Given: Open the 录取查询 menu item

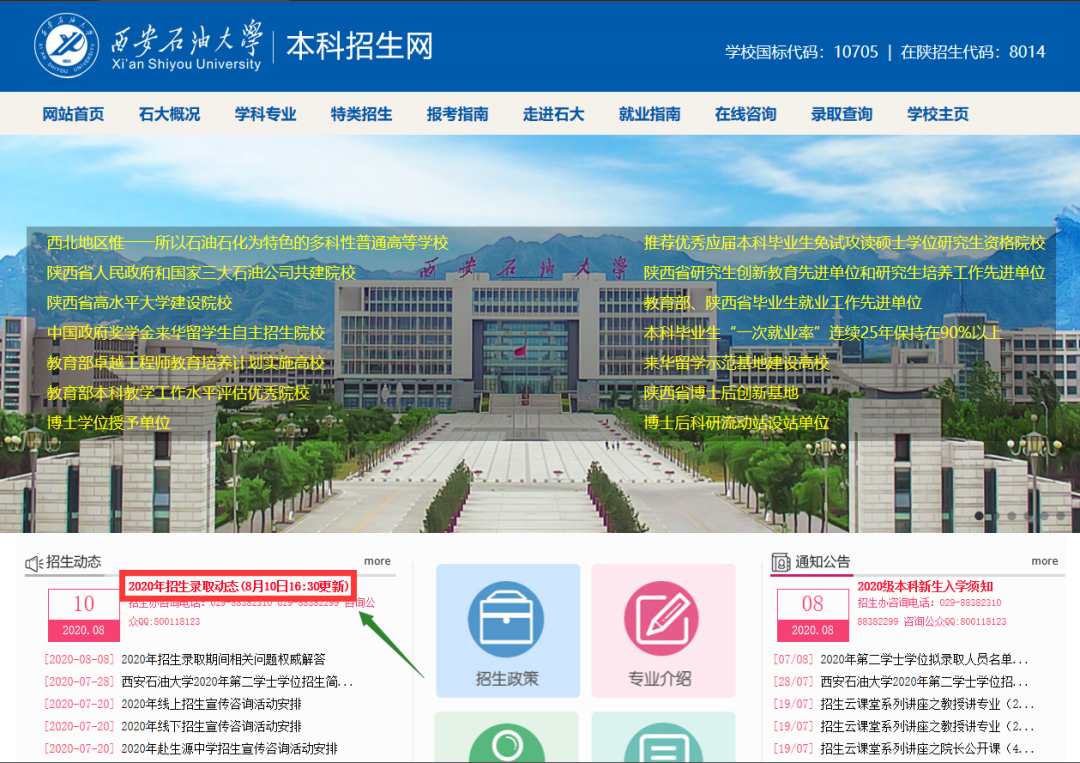Looking at the screenshot, I should click(842, 114).
